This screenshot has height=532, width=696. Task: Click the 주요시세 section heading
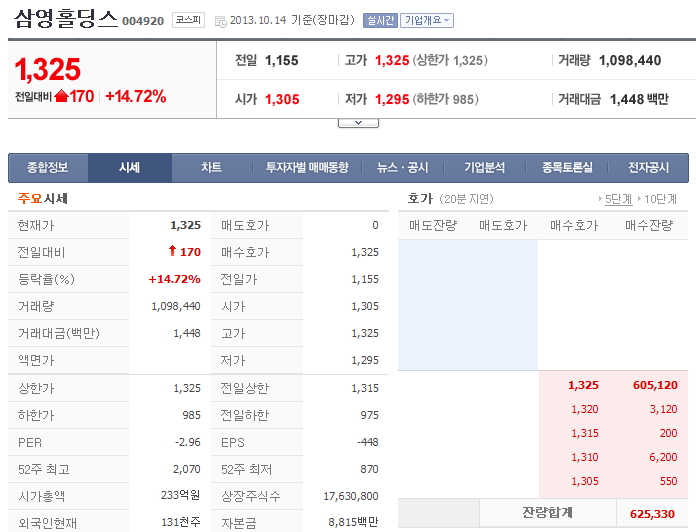(x=43, y=198)
